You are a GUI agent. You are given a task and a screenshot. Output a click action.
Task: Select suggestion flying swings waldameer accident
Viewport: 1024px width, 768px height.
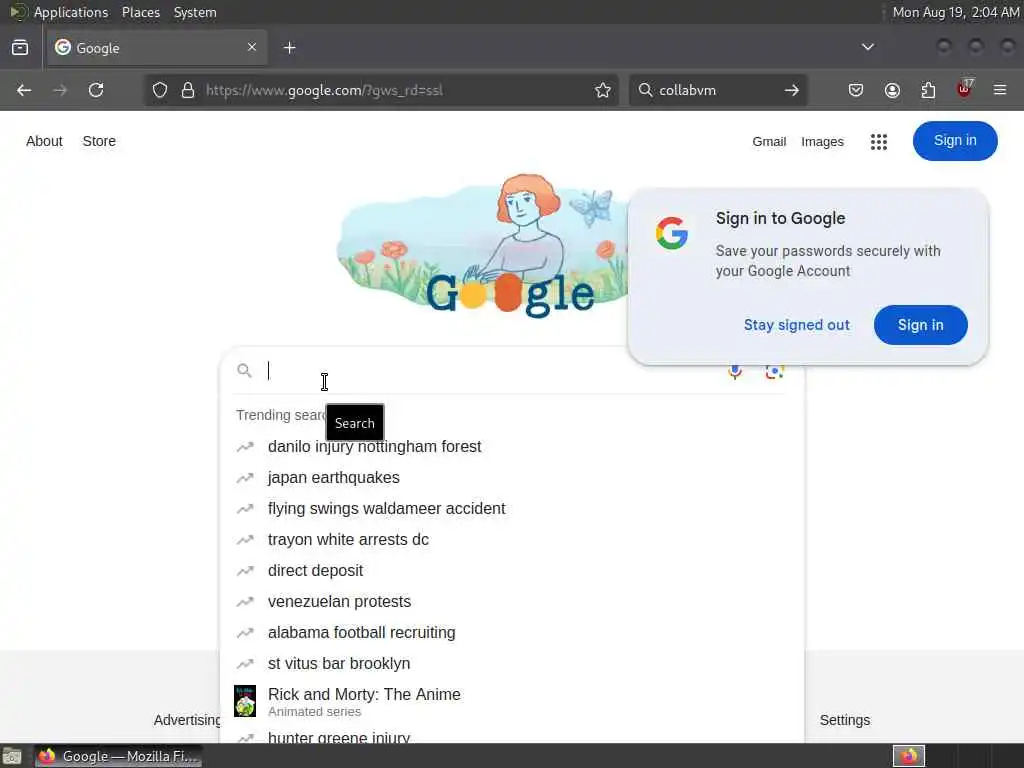pos(512,509)
